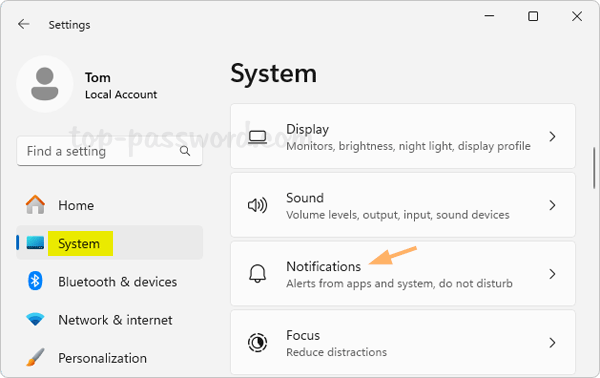Click the Wi-Fi Network icon in sidebar
Image resolution: width=600 pixels, height=378 pixels.
pyautogui.click(x=35, y=319)
